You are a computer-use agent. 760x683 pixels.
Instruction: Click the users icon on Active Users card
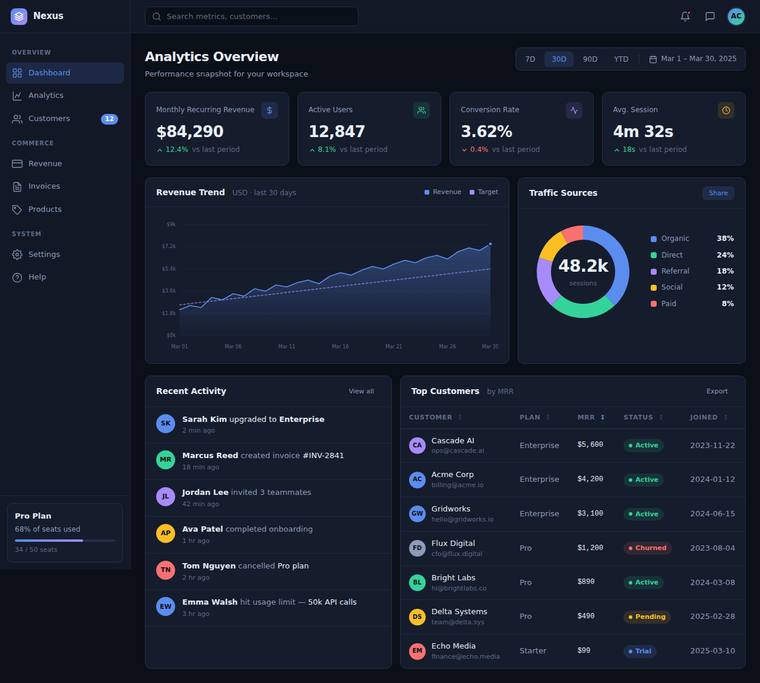click(422, 111)
